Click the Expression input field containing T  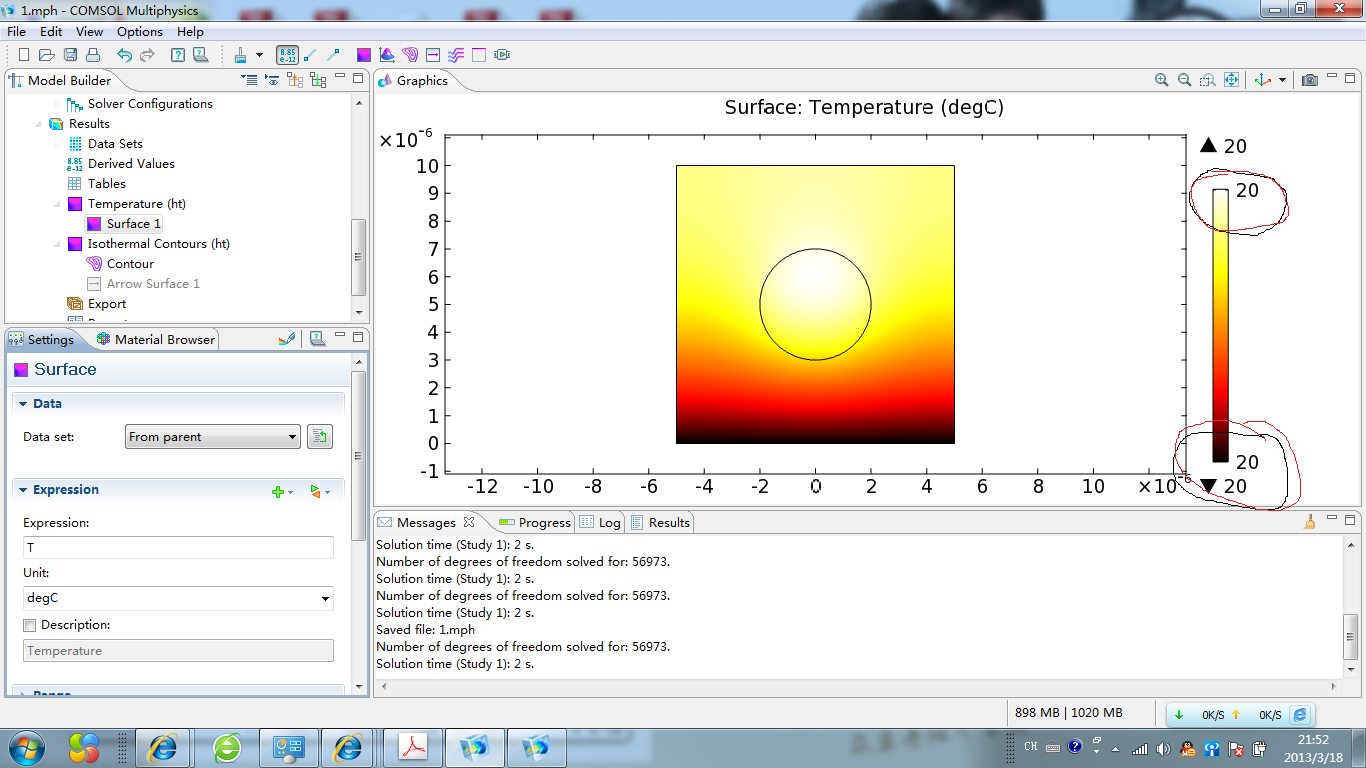tap(178, 548)
